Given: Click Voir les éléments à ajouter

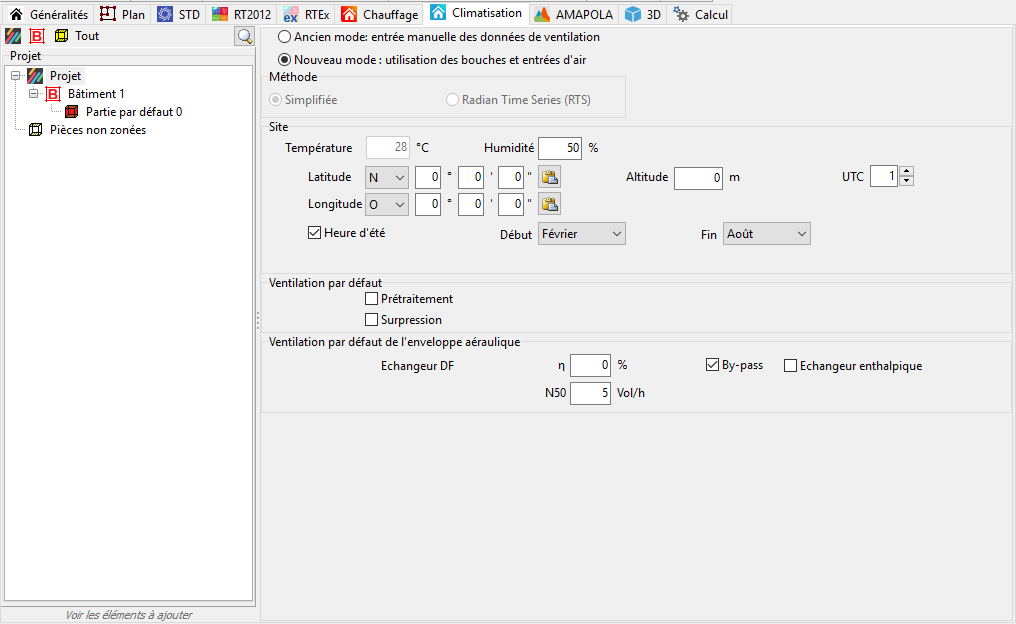Looking at the screenshot, I should point(128,615).
